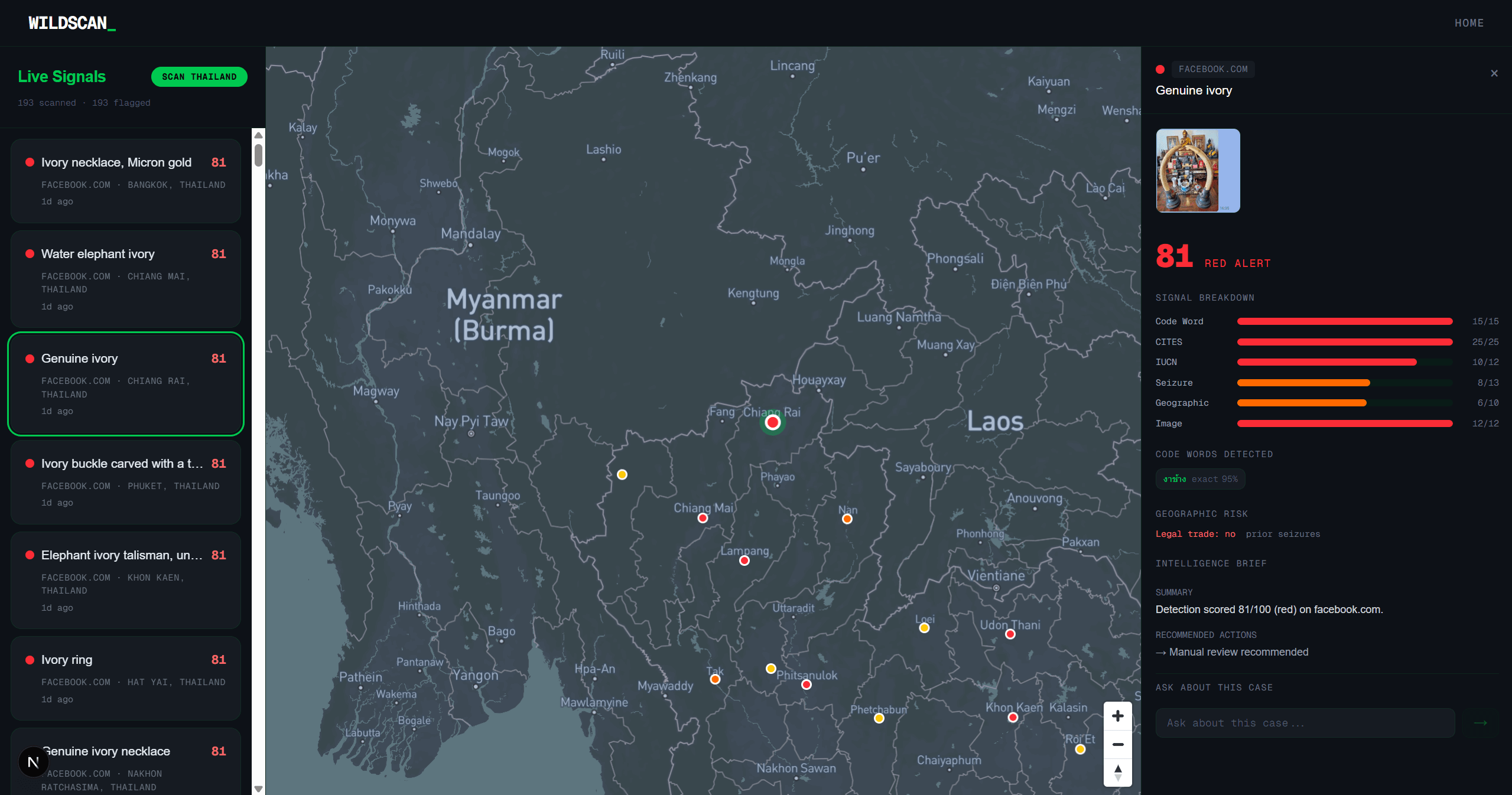Click the '193 scanned · 193 flagged' text
This screenshot has height=795, width=1512.
point(84,103)
